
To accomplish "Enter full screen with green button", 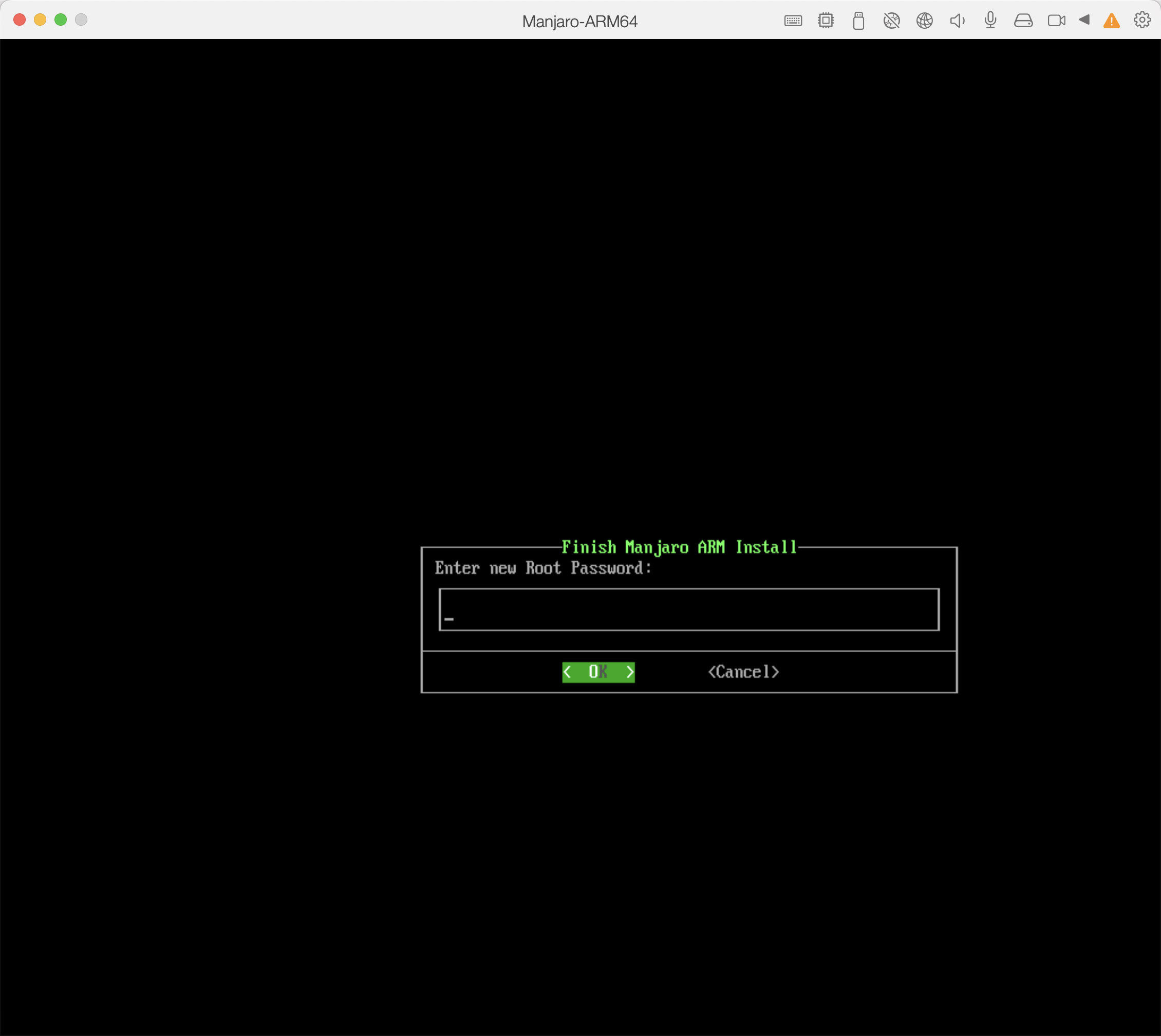I will pos(60,20).
